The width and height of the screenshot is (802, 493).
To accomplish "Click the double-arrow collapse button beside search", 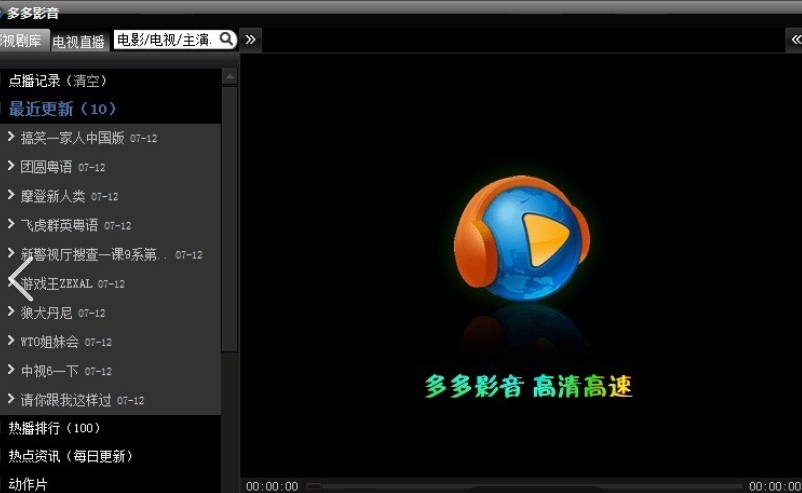I will [x=251, y=39].
